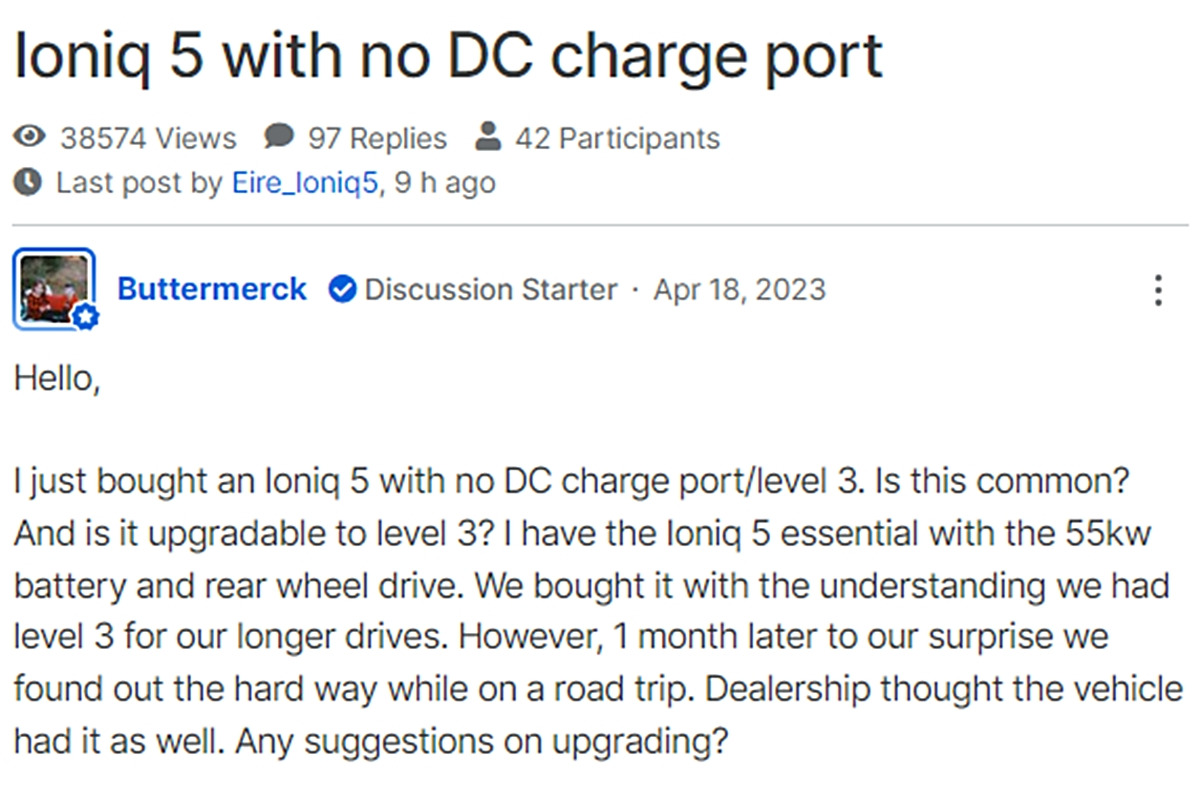The width and height of the screenshot is (1200, 800).
Task: Click the blue verified checkmark beside Buttermerck
Action: pyautogui.click(x=342, y=289)
